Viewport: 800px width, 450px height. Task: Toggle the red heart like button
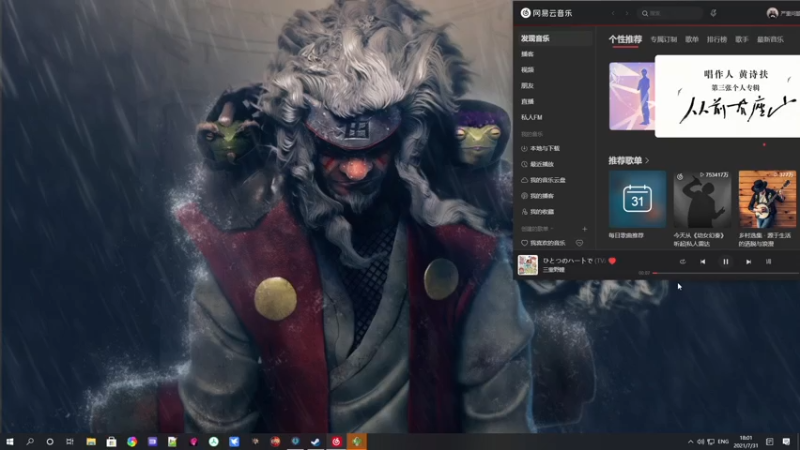click(612, 261)
